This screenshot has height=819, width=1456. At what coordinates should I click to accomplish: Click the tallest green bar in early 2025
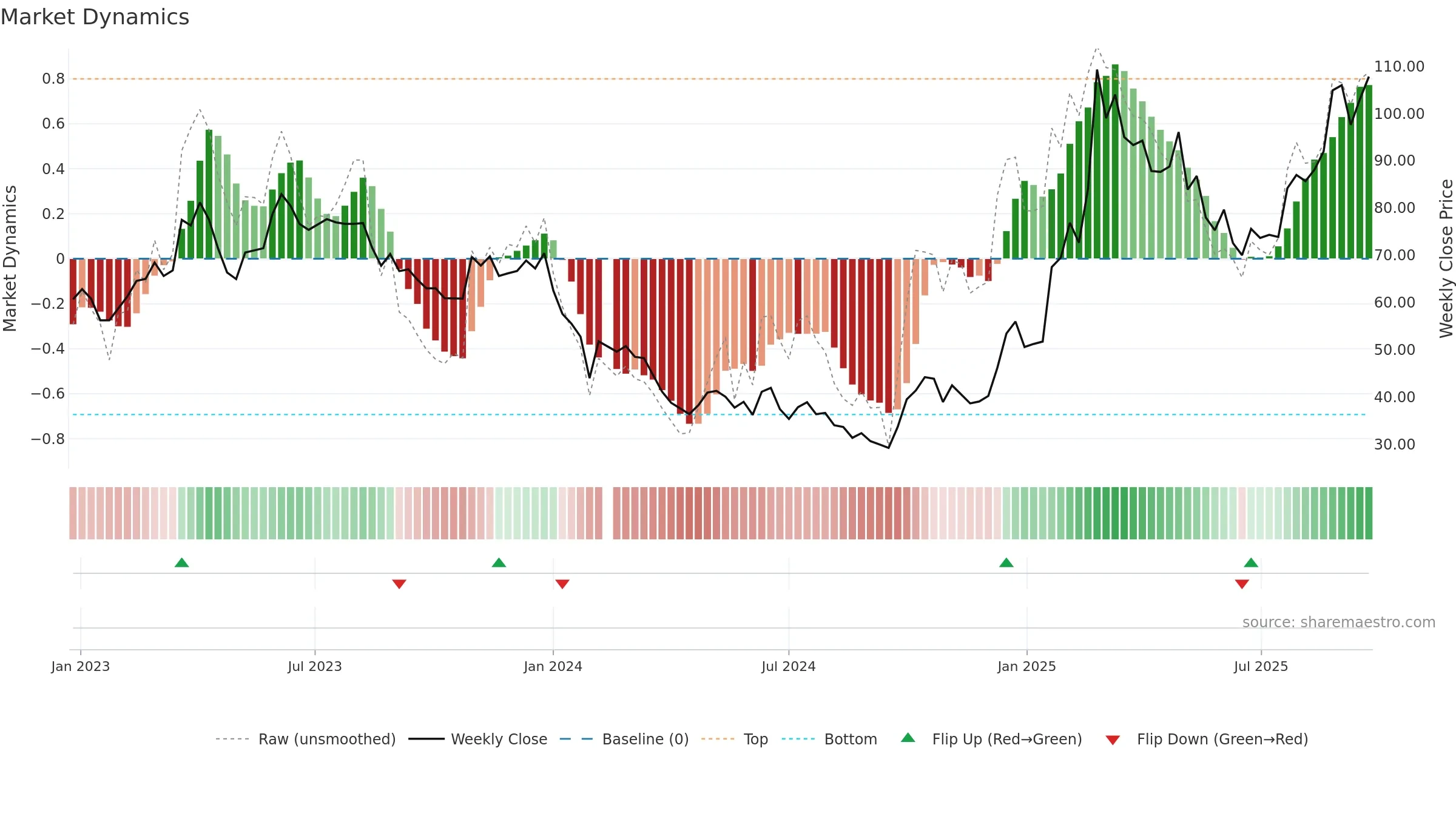(1115, 161)
